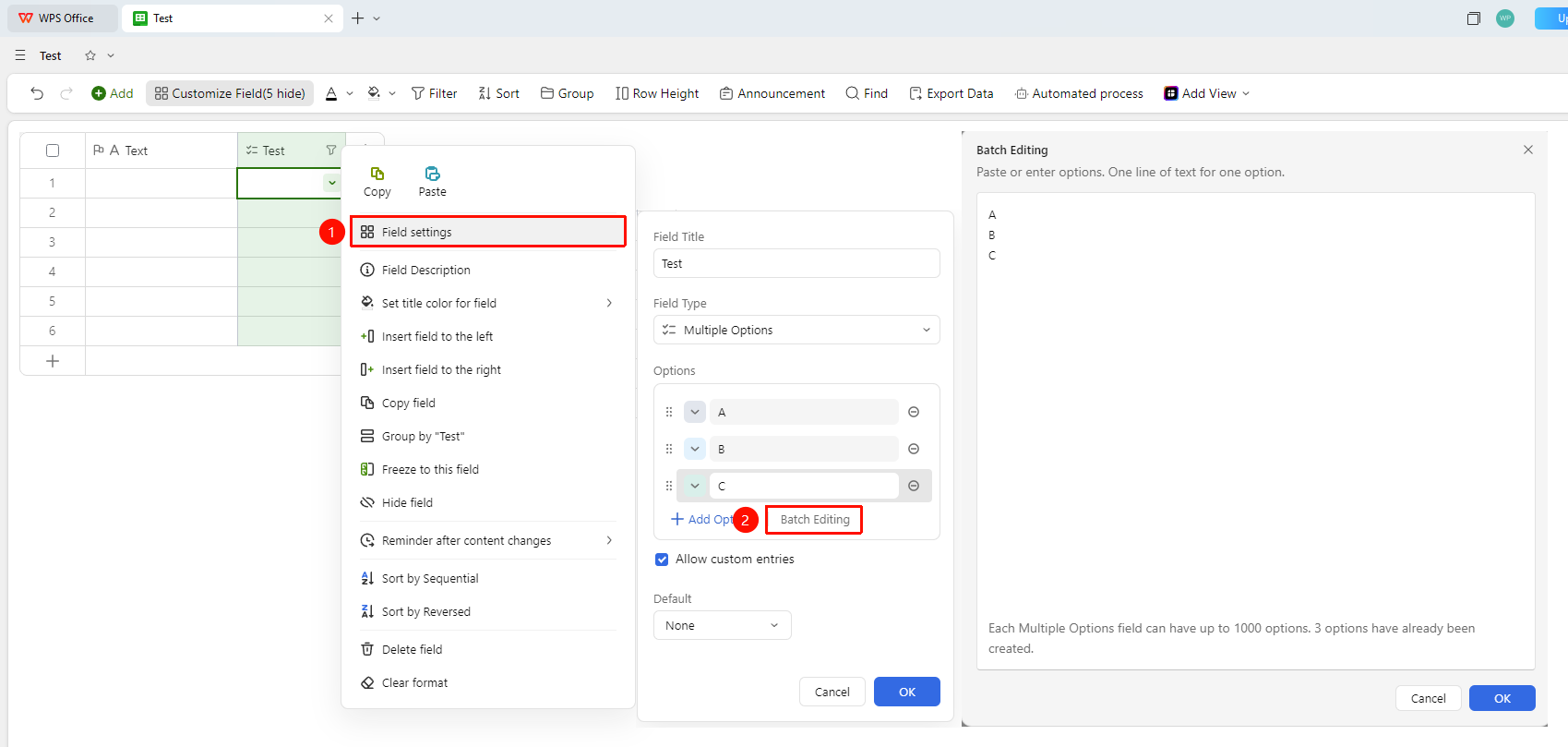Click the filter icon in Test column header
1568x747 pixels.
point(331,150)
